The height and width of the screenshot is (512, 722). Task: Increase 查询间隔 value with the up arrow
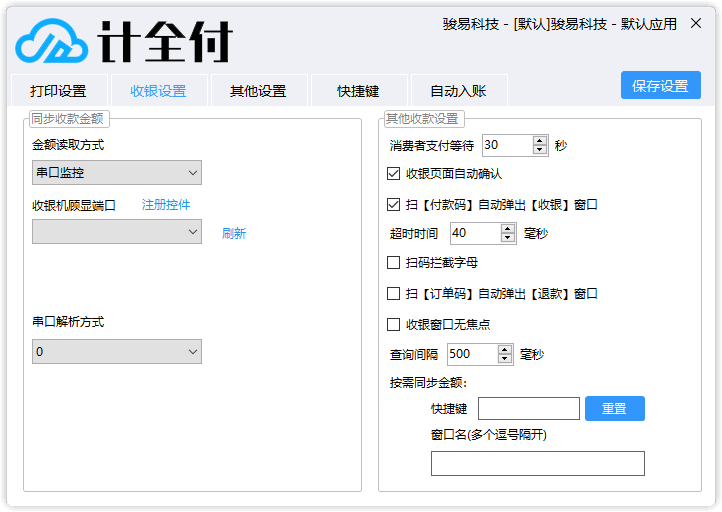tap(505, 350)
